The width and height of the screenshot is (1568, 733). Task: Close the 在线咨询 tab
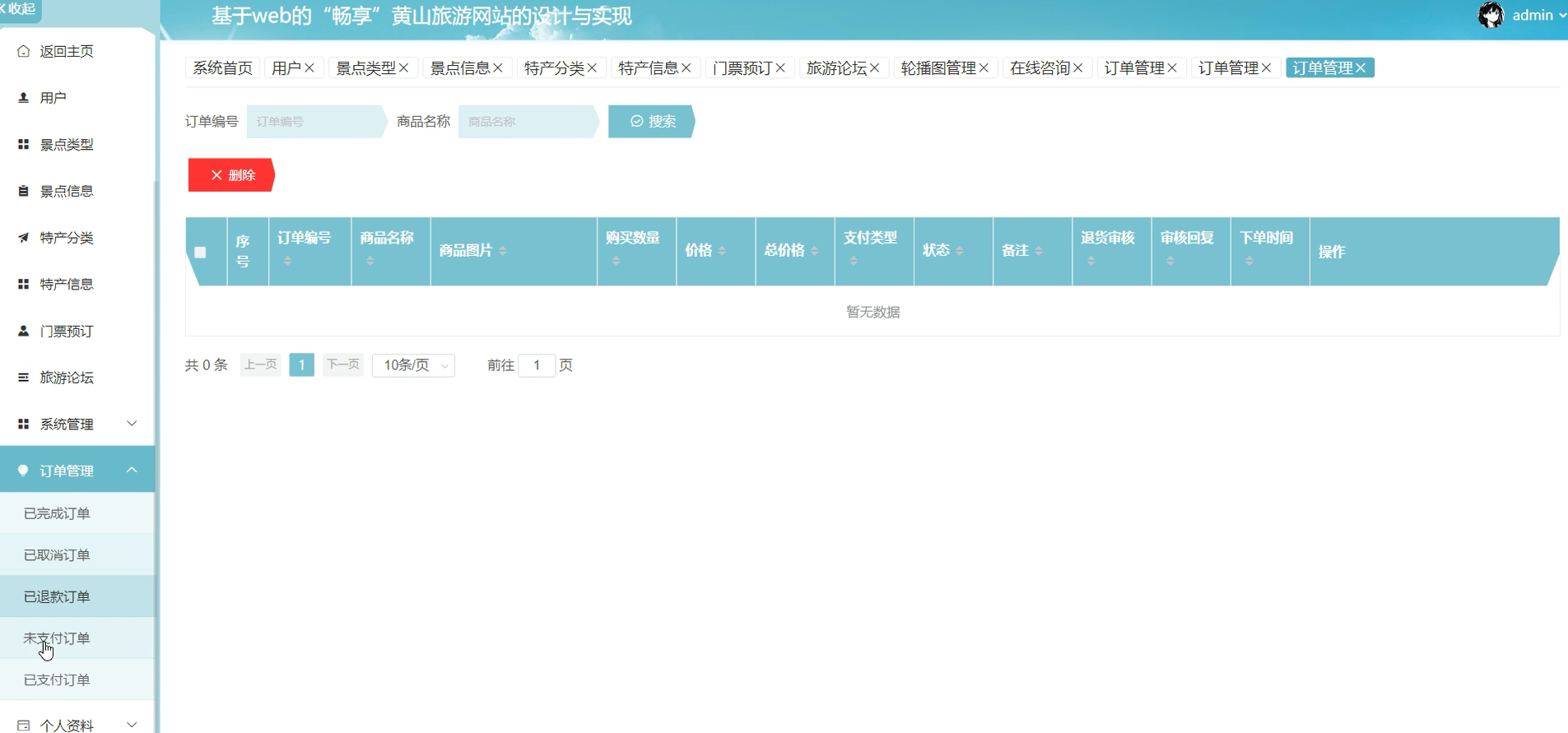1078,67
